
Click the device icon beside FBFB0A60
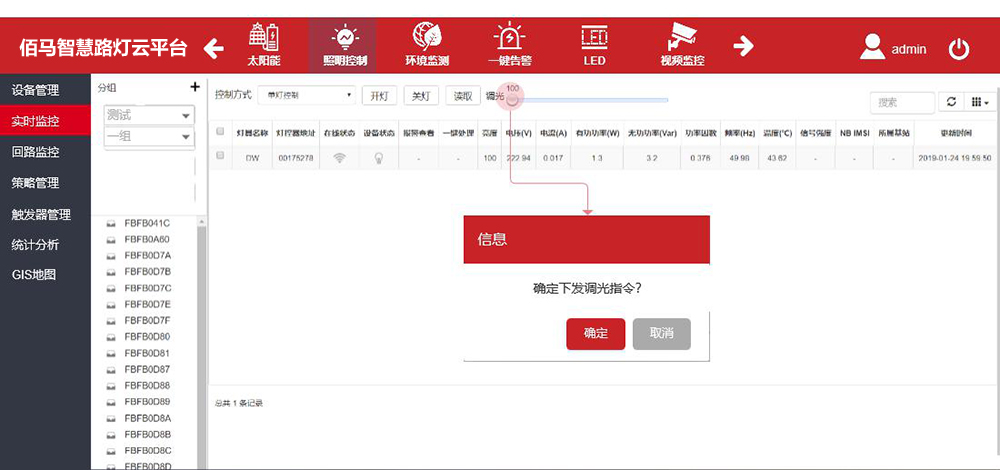click(x=111, y=240)
